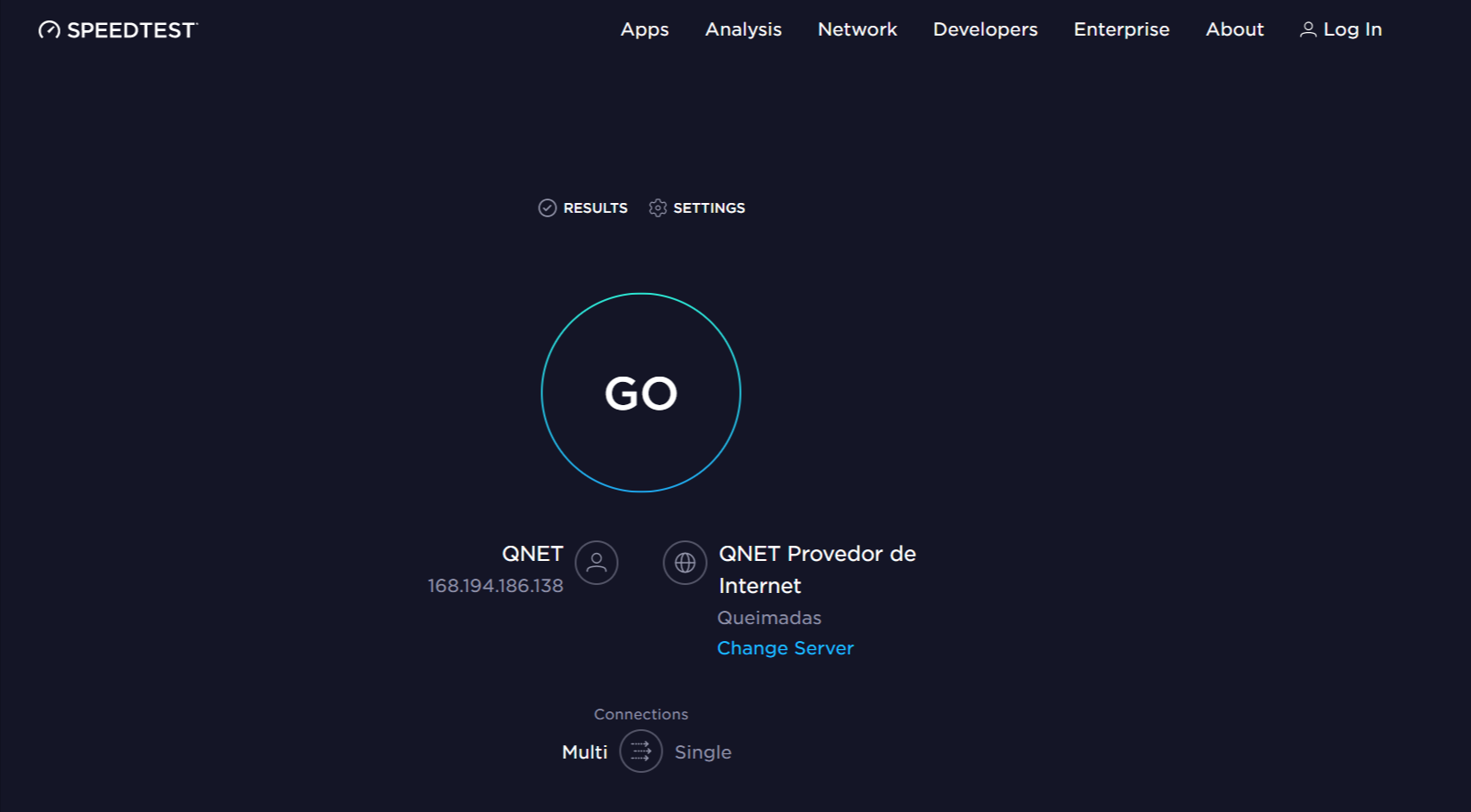The width and height of the screenshot is (1471, 812).
Task: Click the server globe icon
Action: [685, 563]
